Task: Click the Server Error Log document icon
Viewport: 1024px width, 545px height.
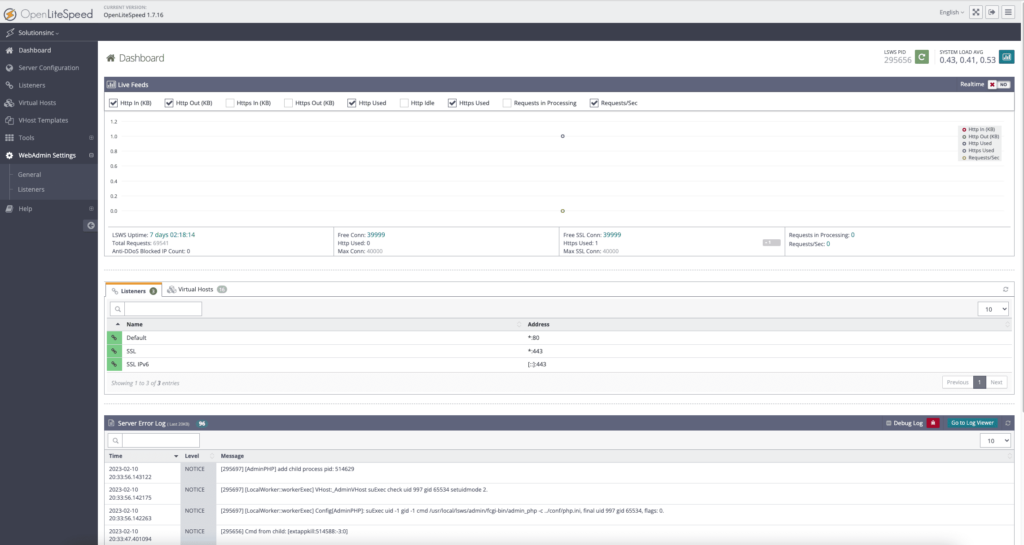Action: click(111, 423)
